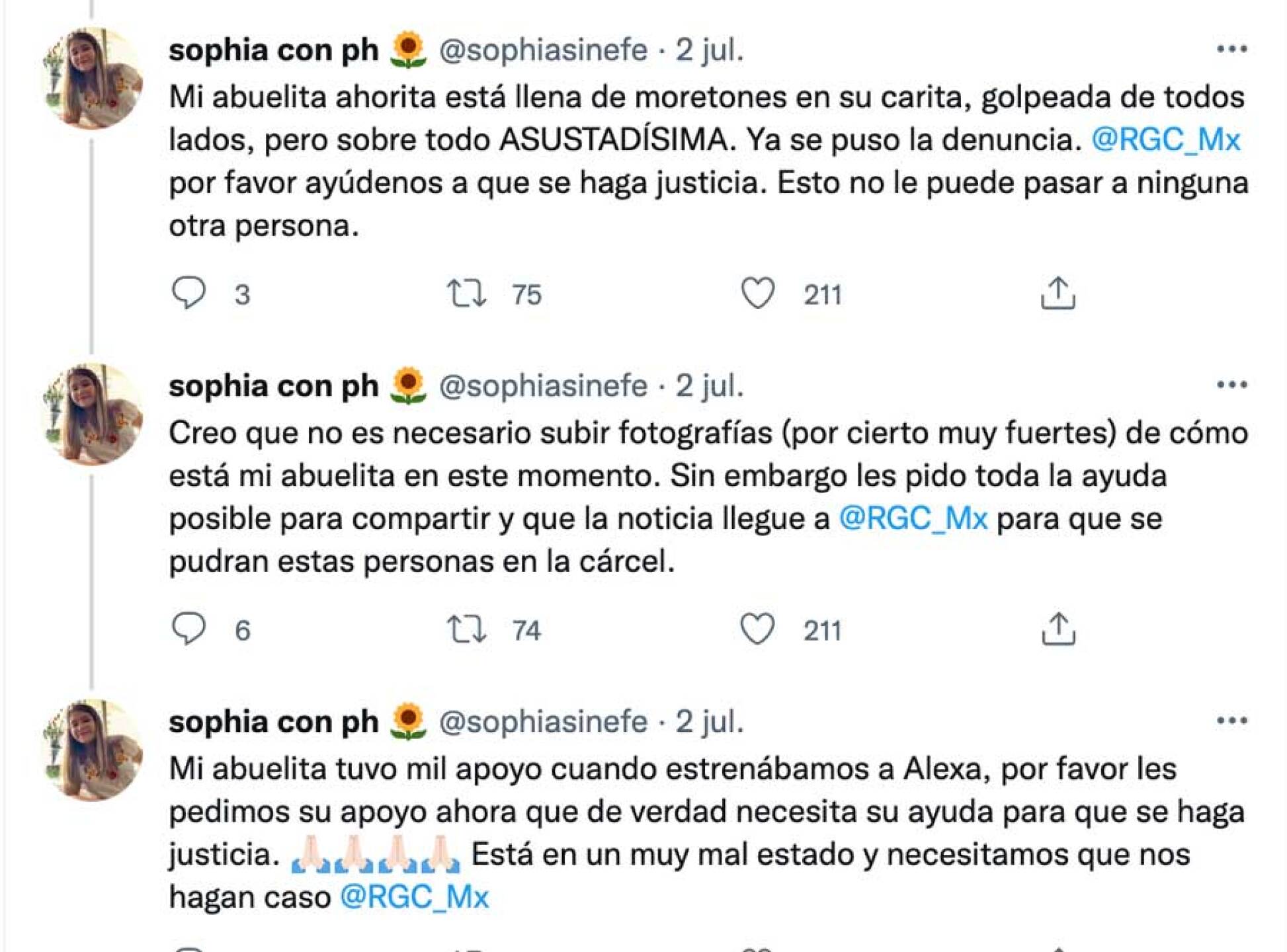Reply to the first tweet about moretones

(189, 293)
